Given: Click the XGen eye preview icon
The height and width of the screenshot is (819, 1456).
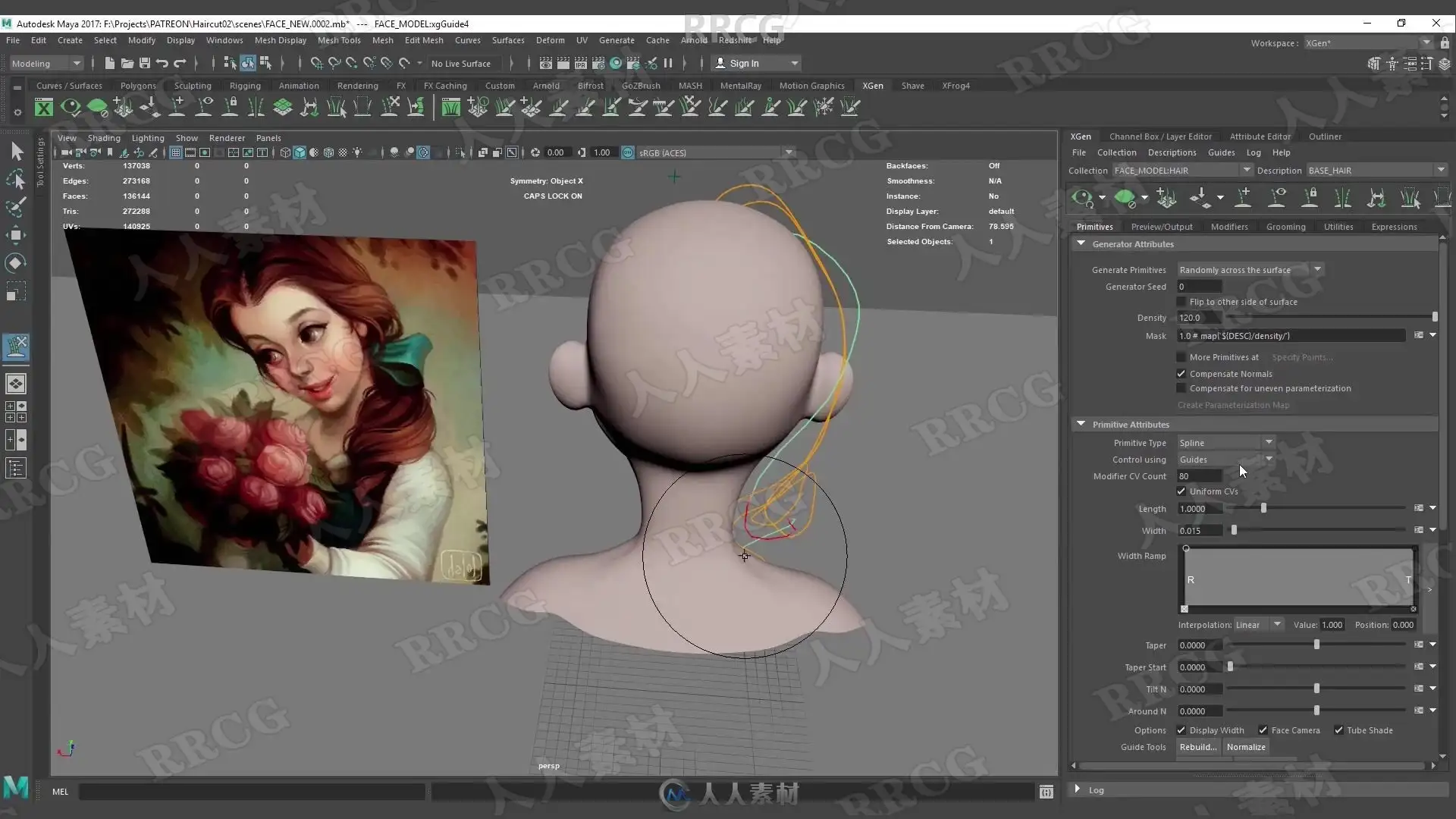Looking at the screenshot, I should (1081, 199).
